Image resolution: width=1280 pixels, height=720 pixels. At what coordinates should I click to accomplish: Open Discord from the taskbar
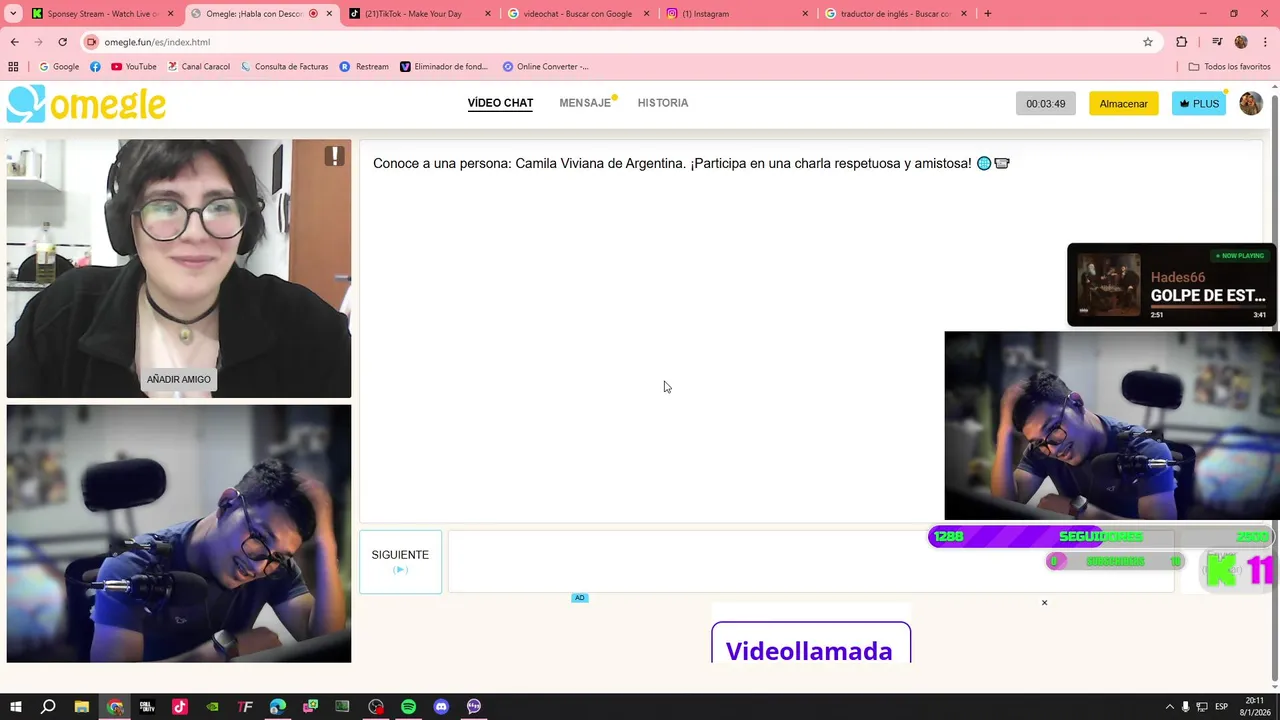(x=441, y=707)
